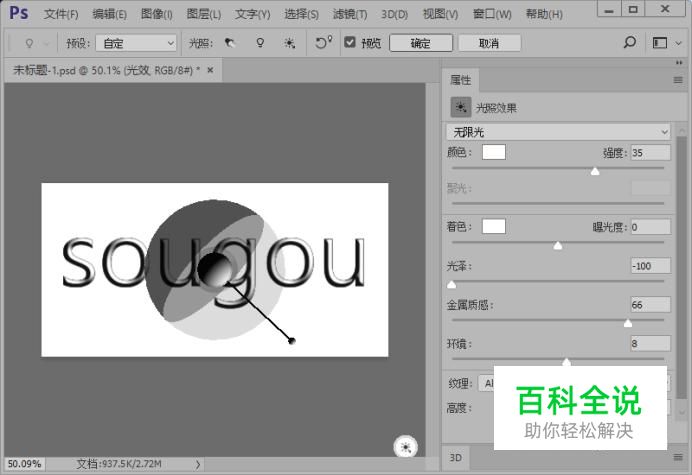The image size is (692, 475).
Task: Click the 光泽 gloss slider handle
Action: point(451,284)
